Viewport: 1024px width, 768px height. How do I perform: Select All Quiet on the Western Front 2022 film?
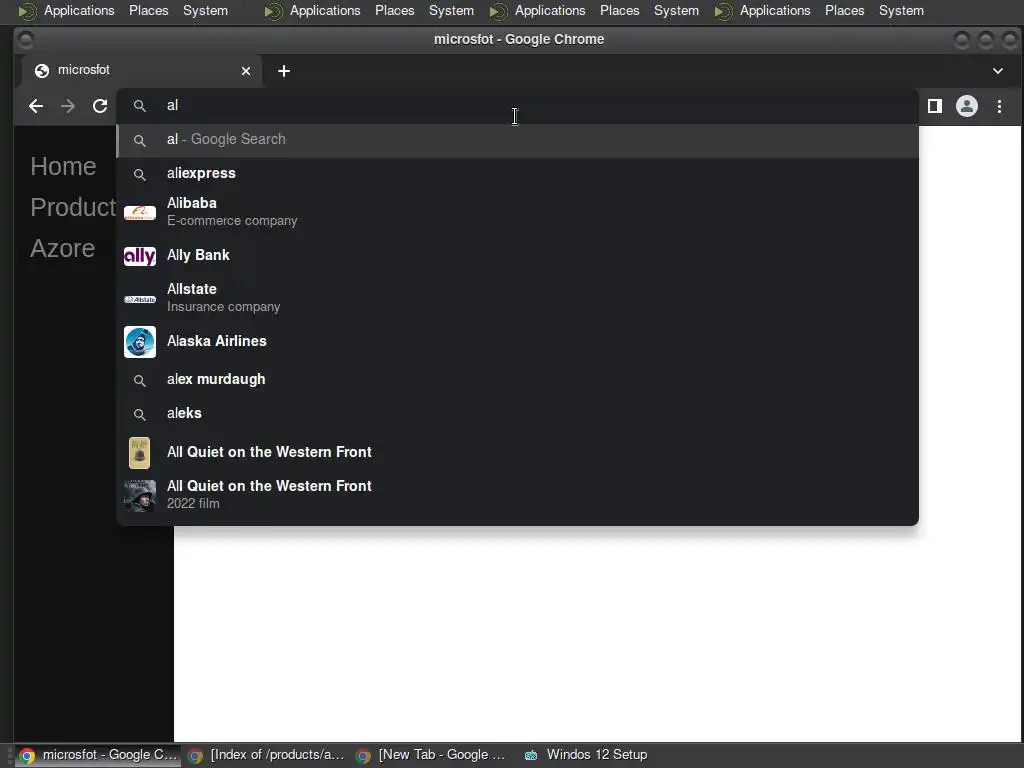pyautogui.click(x=517, y=495)
